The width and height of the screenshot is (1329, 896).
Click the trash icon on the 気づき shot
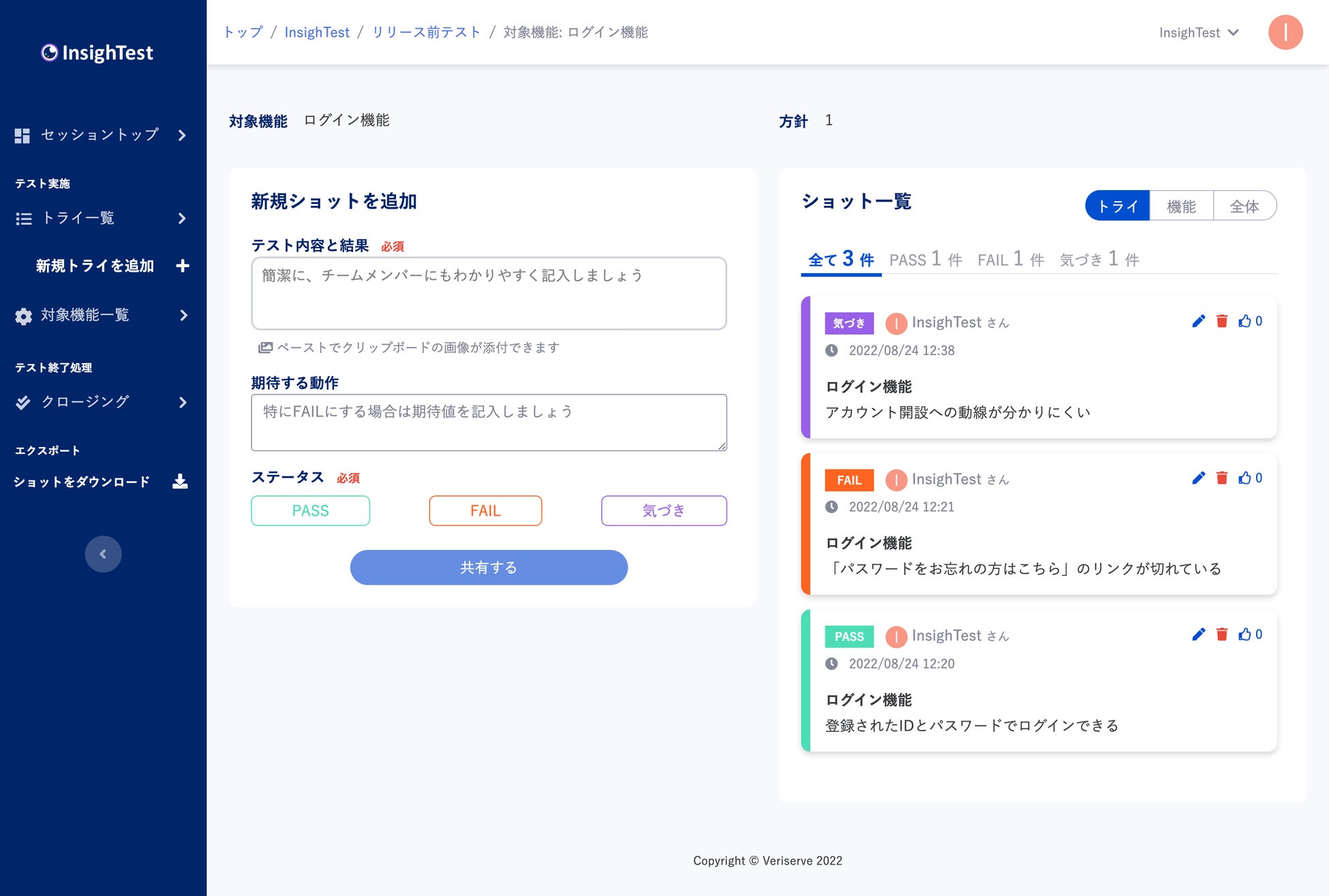(x=1221, y=321)
